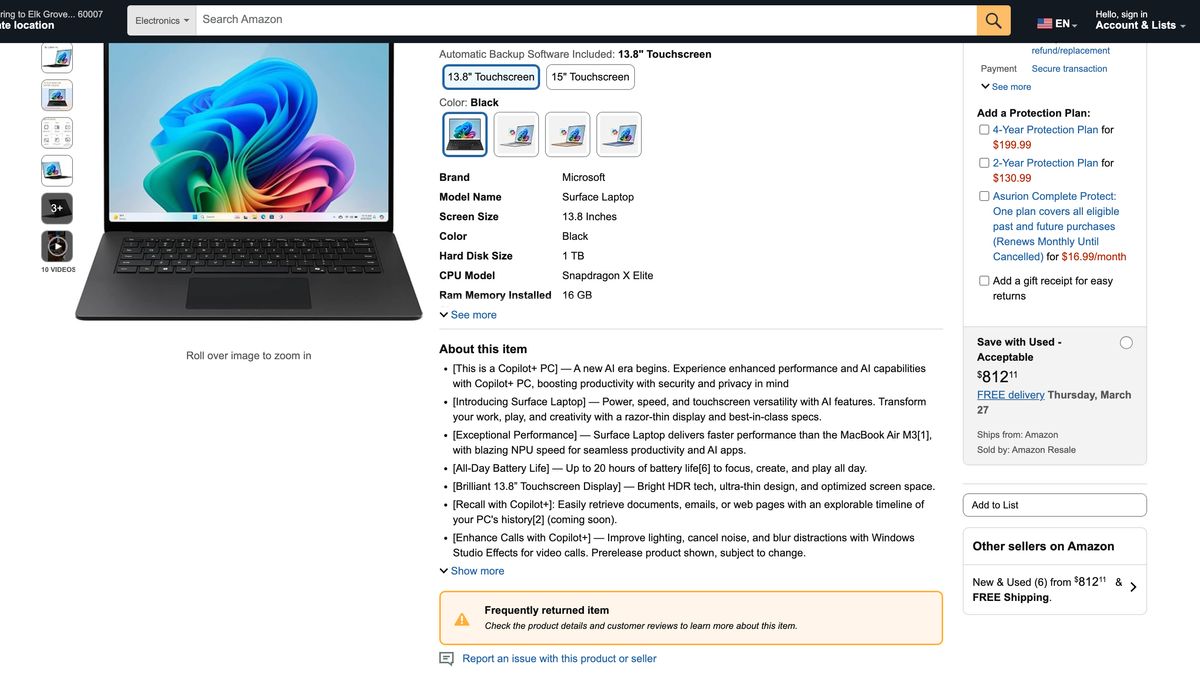The height and width of the screenshot is (675, 1200).
Task: Enable the gift receipt checkbox
Action: coord(984,281)
